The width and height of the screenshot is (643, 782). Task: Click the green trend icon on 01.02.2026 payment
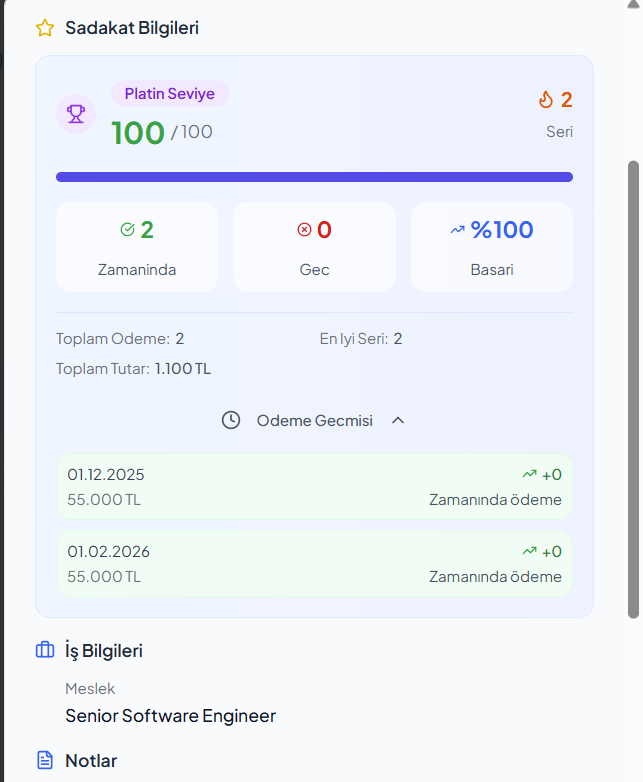[529, 551]
